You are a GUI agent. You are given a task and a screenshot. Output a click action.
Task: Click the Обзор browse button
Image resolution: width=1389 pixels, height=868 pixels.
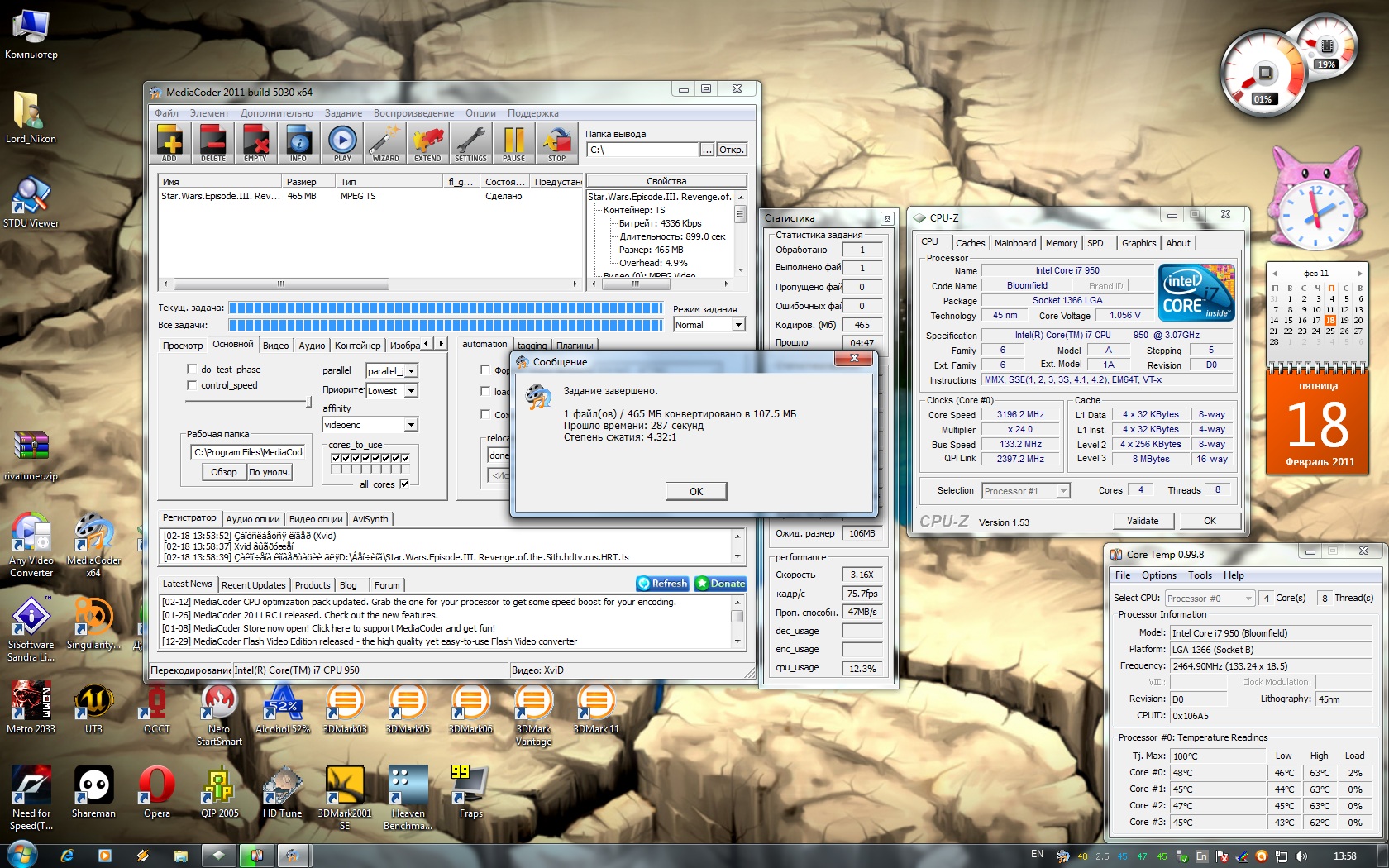pyautogui.click(x=223, y=472)
